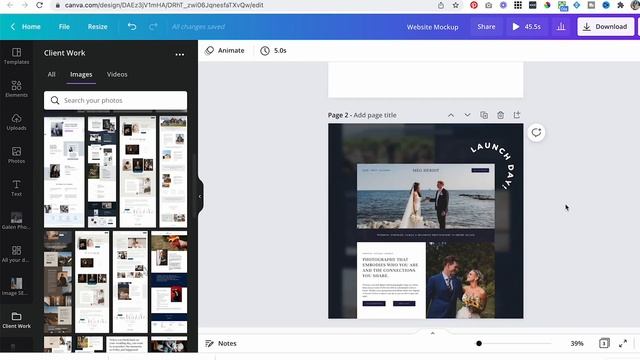The height and width of the screenshot is (360, 640).
Task: Add a new page after page 2
Action: tap(517, 115)
